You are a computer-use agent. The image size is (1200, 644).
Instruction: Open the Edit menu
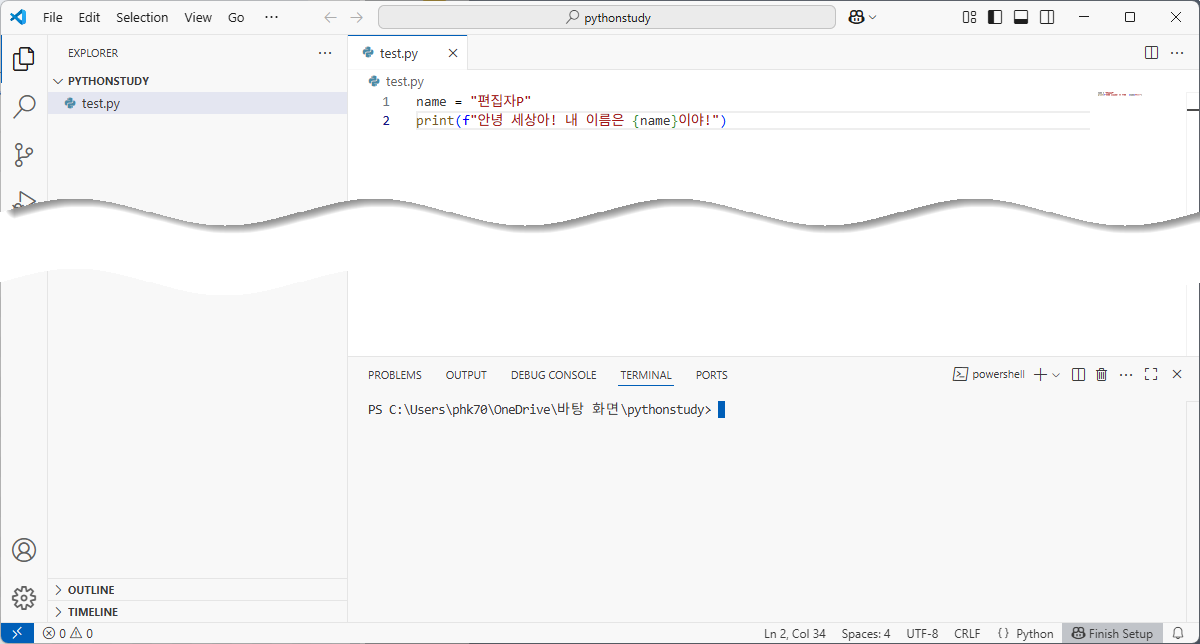[89, 17]
